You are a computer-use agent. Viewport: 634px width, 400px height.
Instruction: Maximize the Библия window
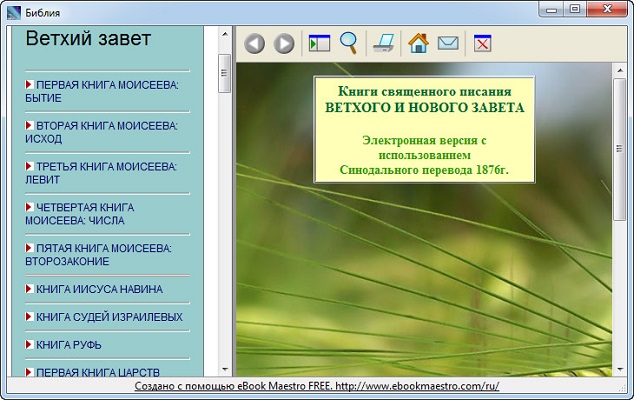[x=575, y=9]
